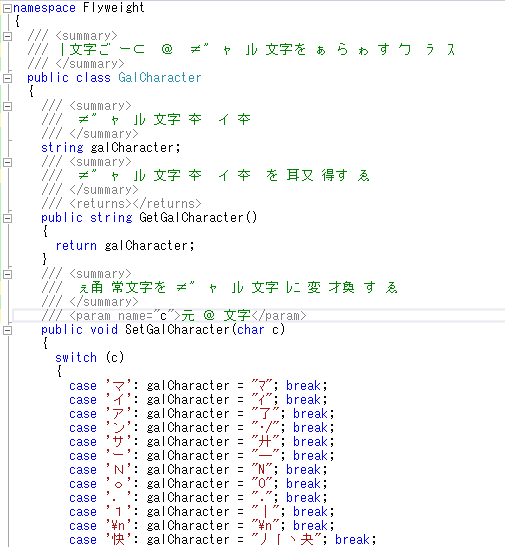505x547 pixels.
Task: Collapse the GetGalCharacter method body
Action: 7,218
